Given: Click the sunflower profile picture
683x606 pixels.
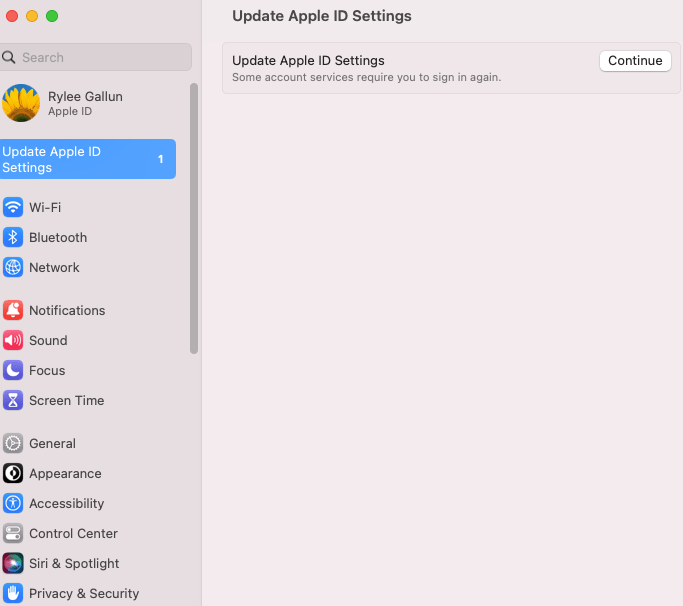Looking at the screenshot, I should point(20,103).
